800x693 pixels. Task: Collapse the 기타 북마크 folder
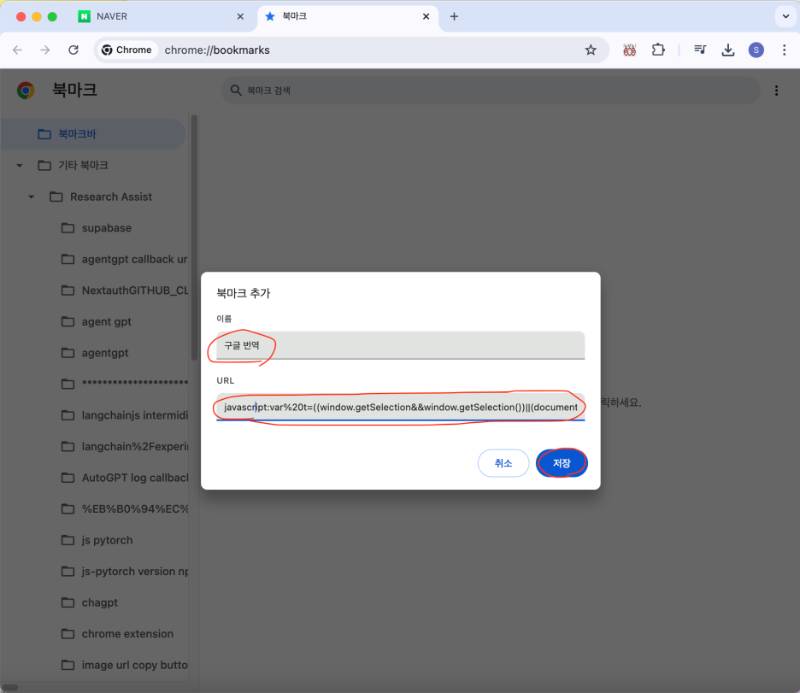[x=19, y=165]
